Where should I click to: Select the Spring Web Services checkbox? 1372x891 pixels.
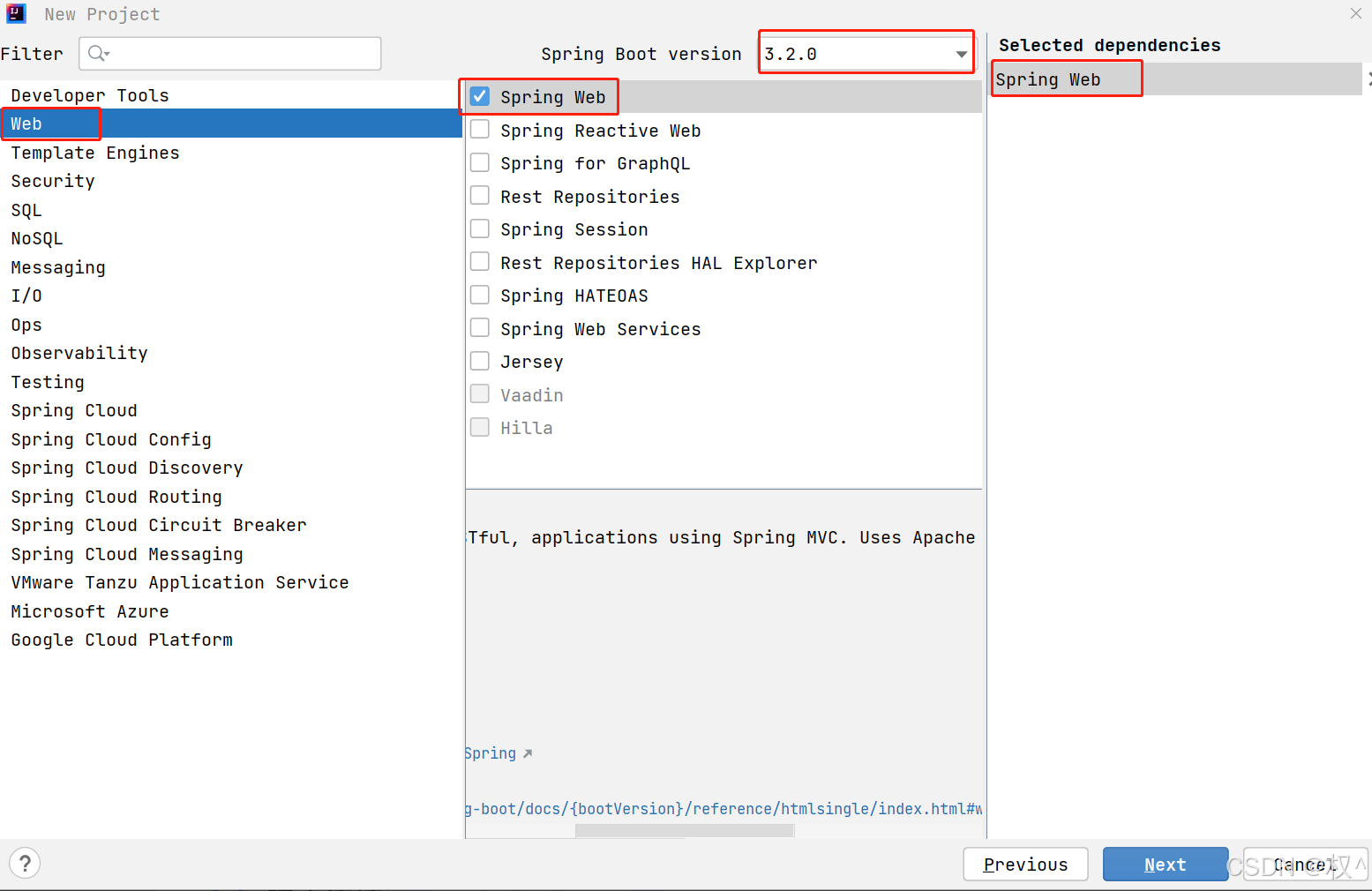pos(480,328)
